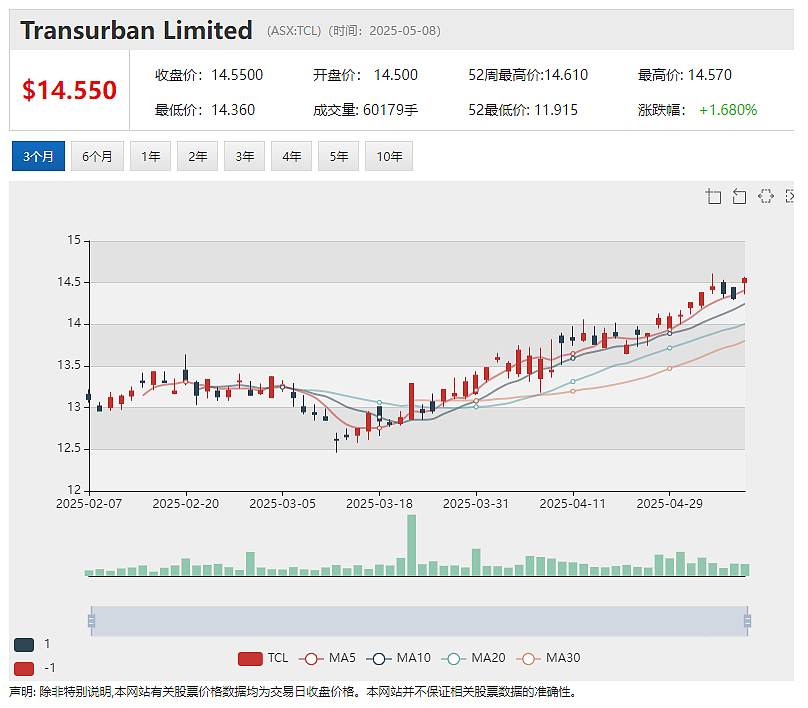
Task: Open the 1年 chart range
Action: tap(150, 156)
